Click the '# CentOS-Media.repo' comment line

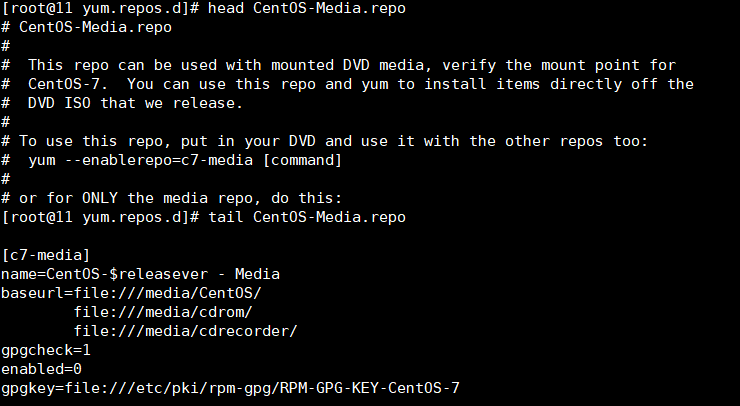[x=86, y=27]
